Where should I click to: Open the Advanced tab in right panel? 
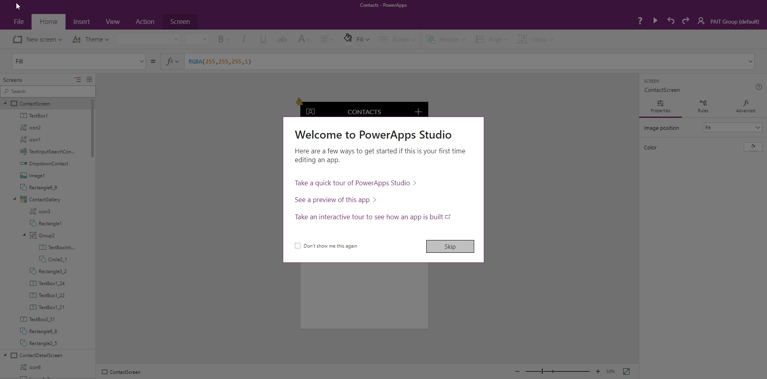point(745,106)
